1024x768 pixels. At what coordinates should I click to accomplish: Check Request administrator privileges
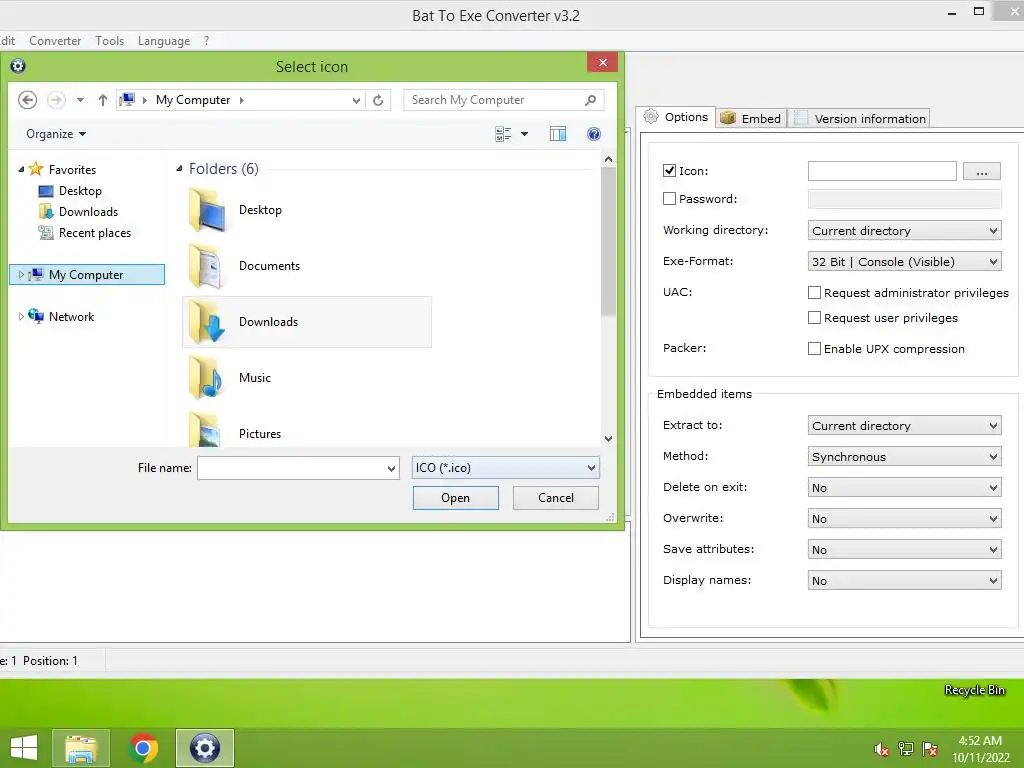tap(814, 293)
